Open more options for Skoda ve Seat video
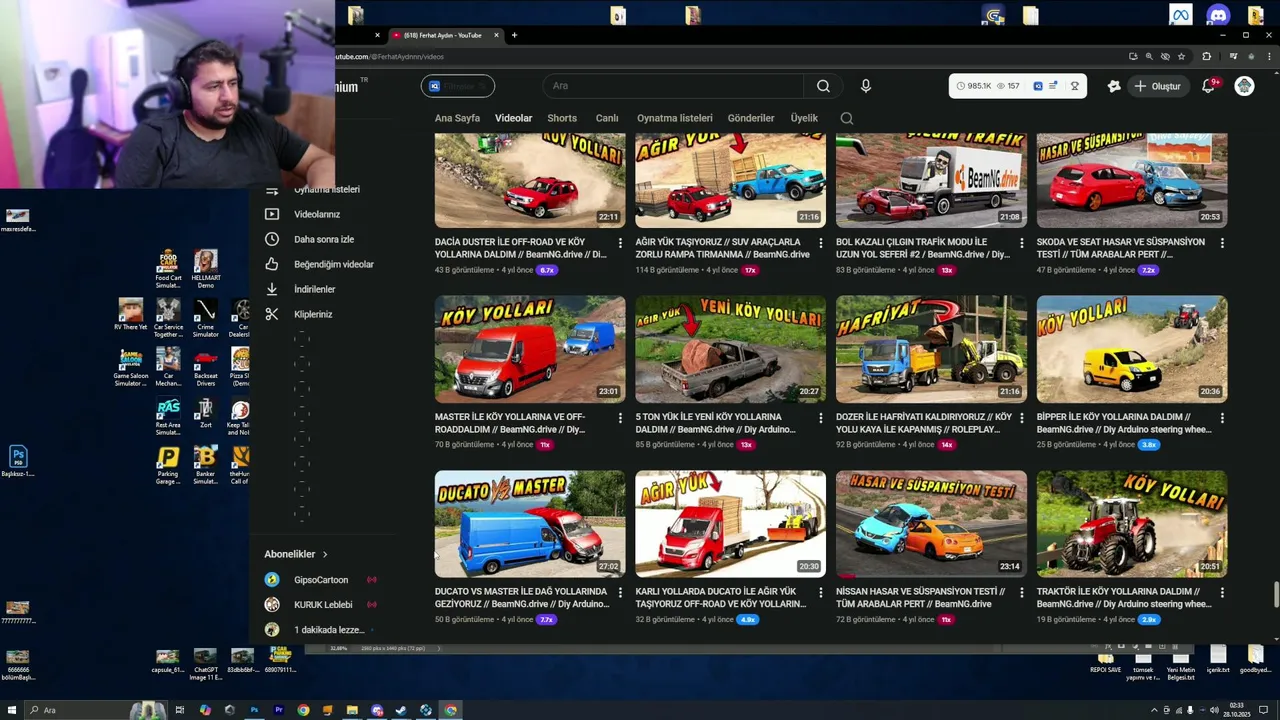This screenshot has height=720, width=1280. [x=1222, y=243]
